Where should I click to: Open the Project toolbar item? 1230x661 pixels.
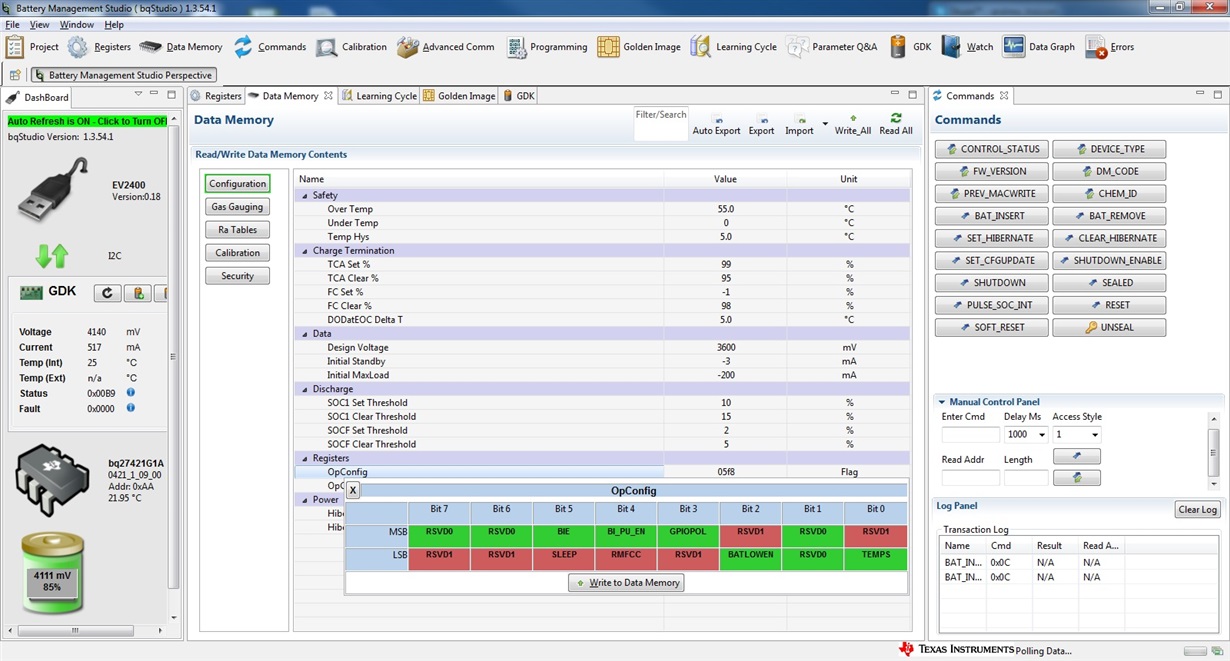click(x=32, y=47)
